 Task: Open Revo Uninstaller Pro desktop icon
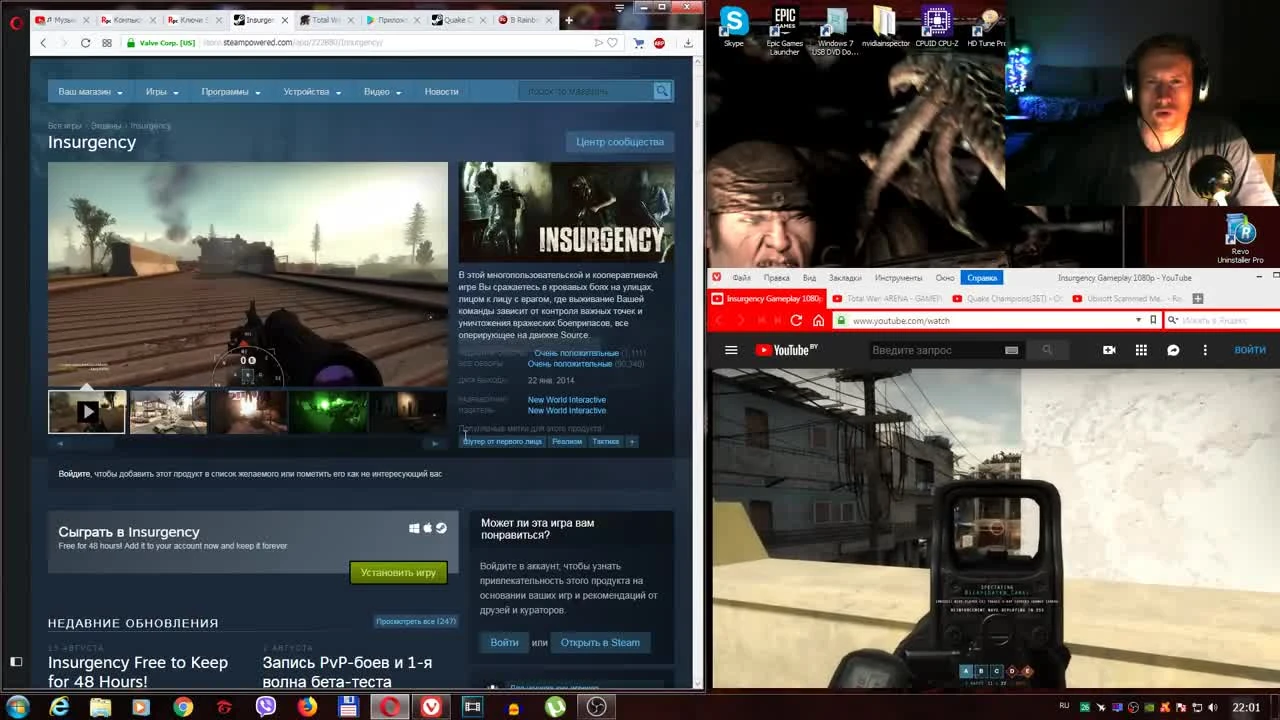tap(1240, 239)
